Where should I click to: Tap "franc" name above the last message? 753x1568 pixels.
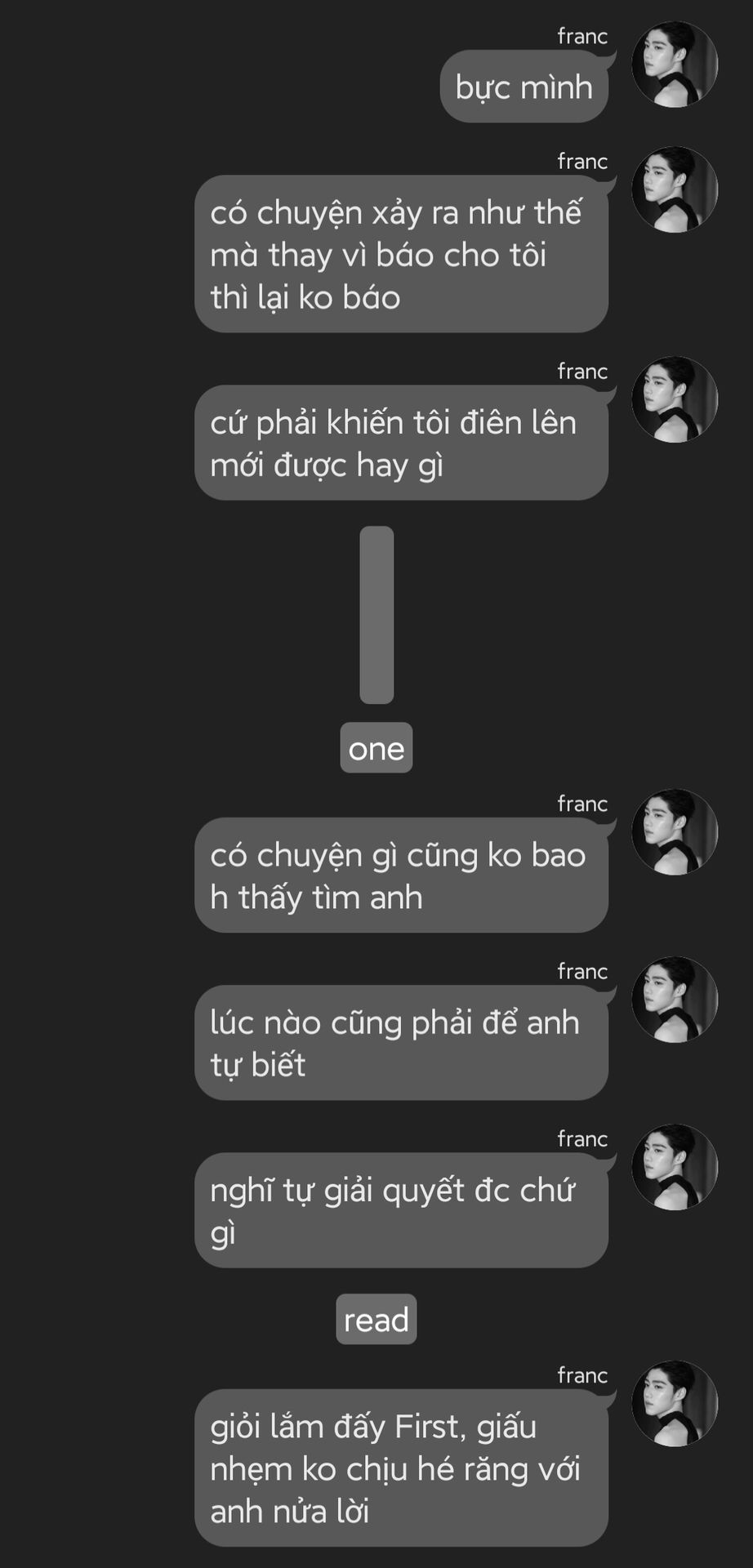coord(582,1375)
